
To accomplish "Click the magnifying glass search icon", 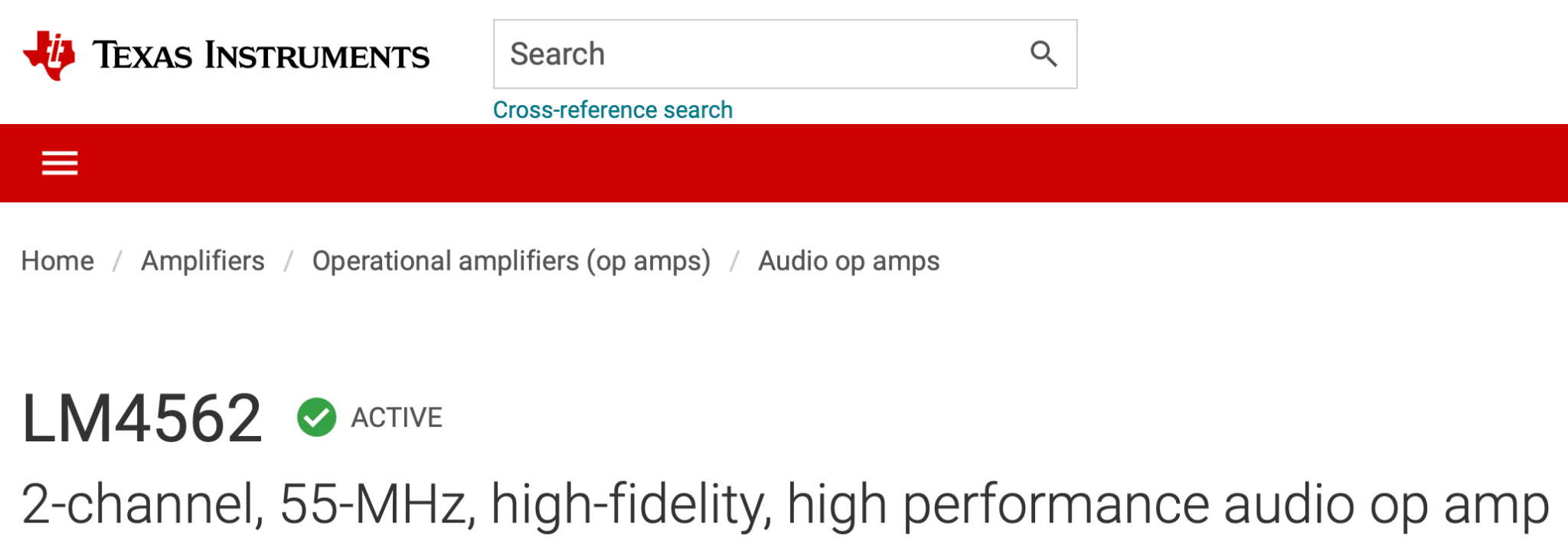I will 1044,54.
